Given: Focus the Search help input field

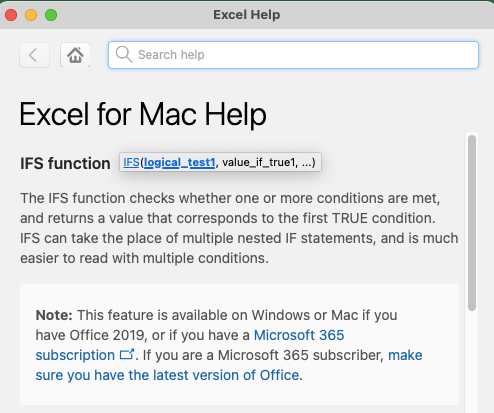Looking at the screenshot, I should (x=293, y=55).
